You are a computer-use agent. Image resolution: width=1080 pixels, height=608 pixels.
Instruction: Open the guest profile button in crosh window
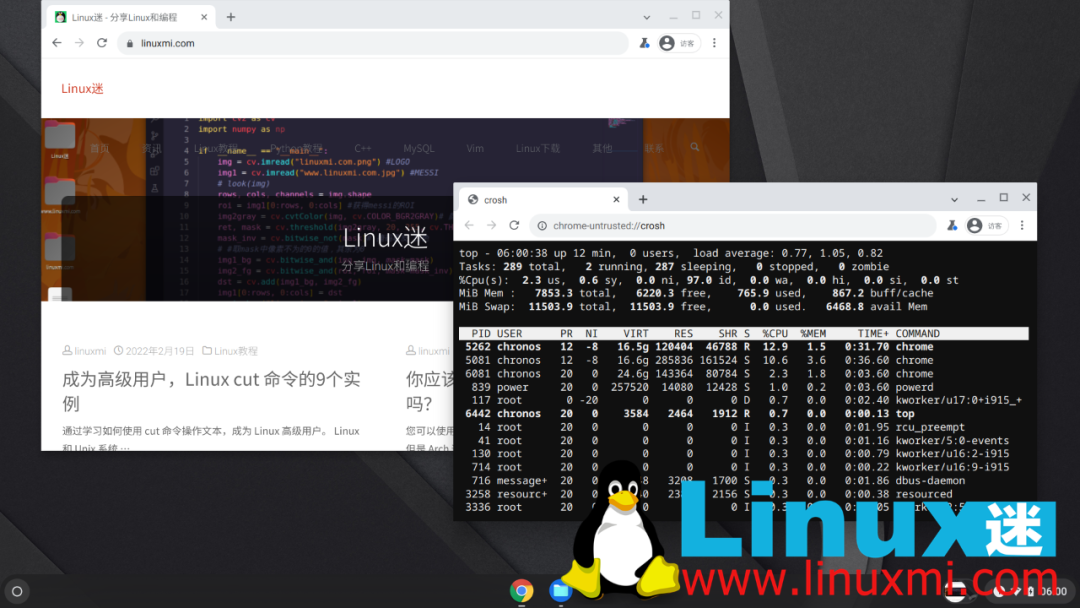986,225
